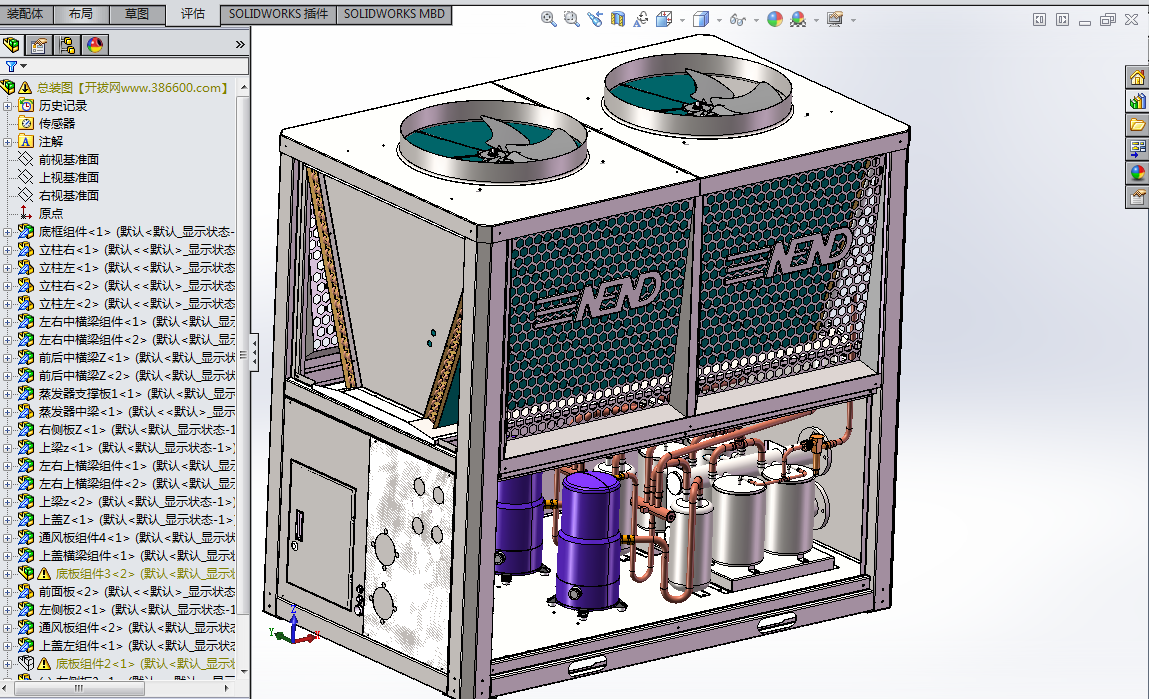The height and width of the screenshot is (699, 1149).
Task: Expand the 历史记录 tree node
Action: 8,106
